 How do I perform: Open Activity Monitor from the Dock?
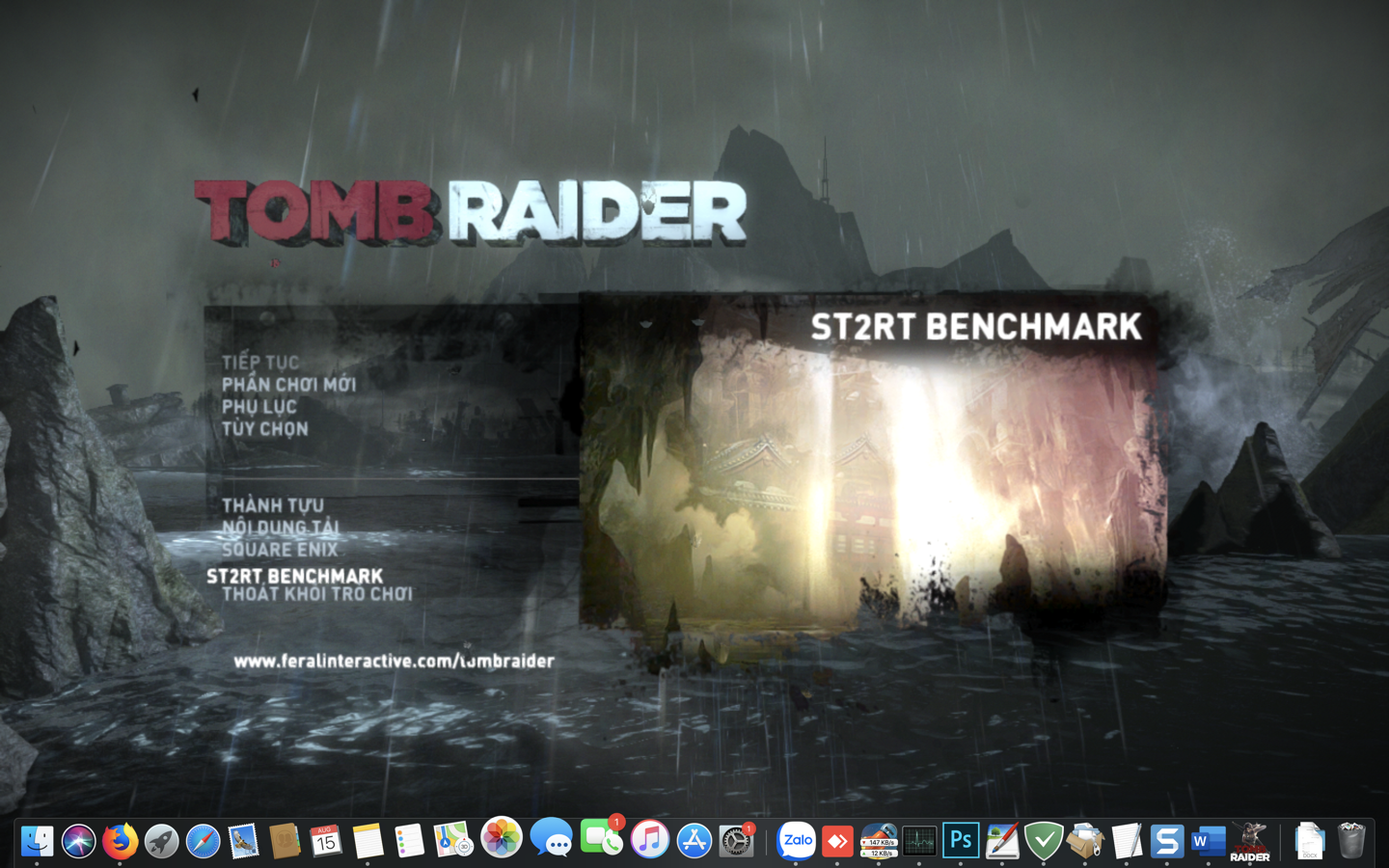pyautogui.click(x=921, y=840)
